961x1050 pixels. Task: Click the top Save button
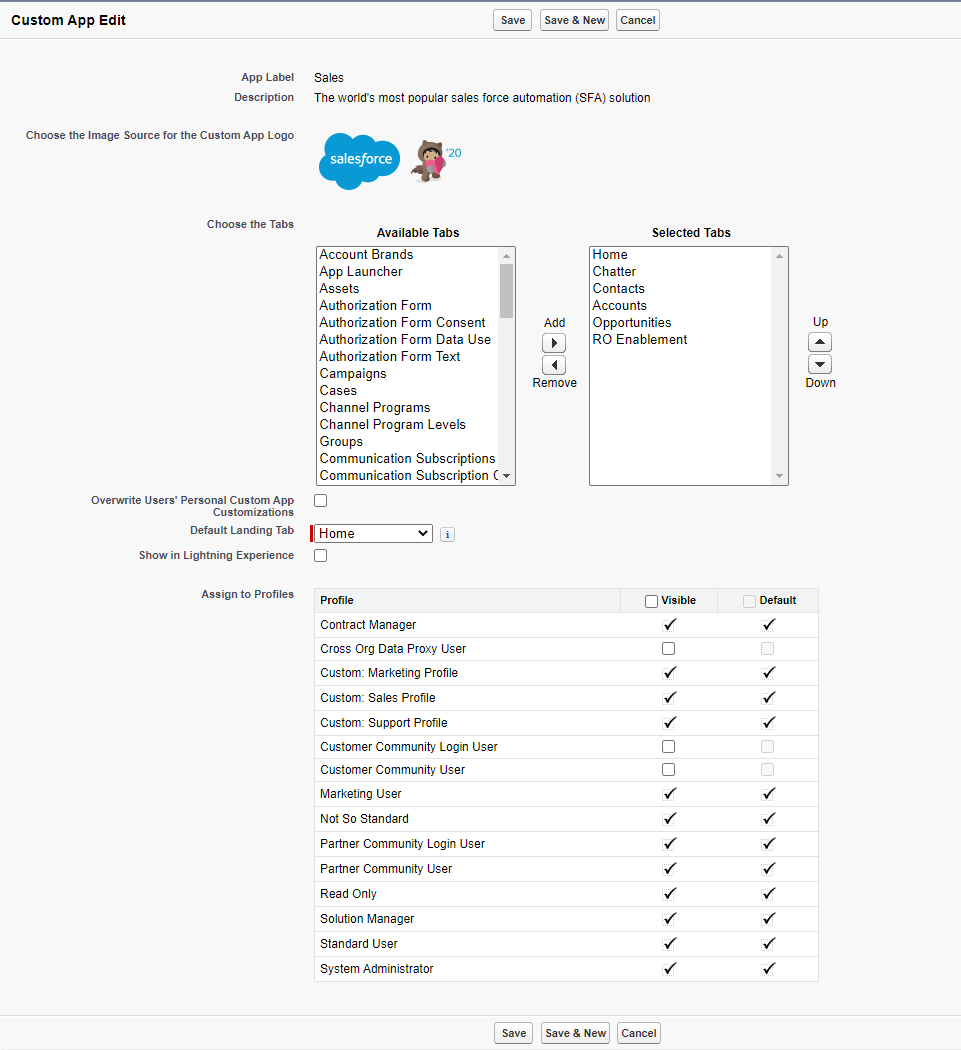pos(513,20)
